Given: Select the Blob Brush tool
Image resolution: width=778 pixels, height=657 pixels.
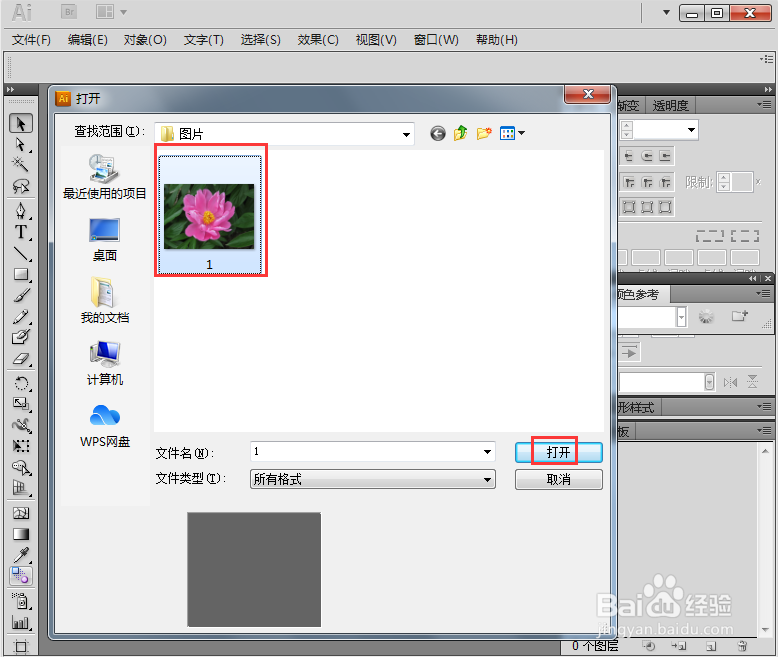Looking at the screenshot, I should [x=21, y=337].
